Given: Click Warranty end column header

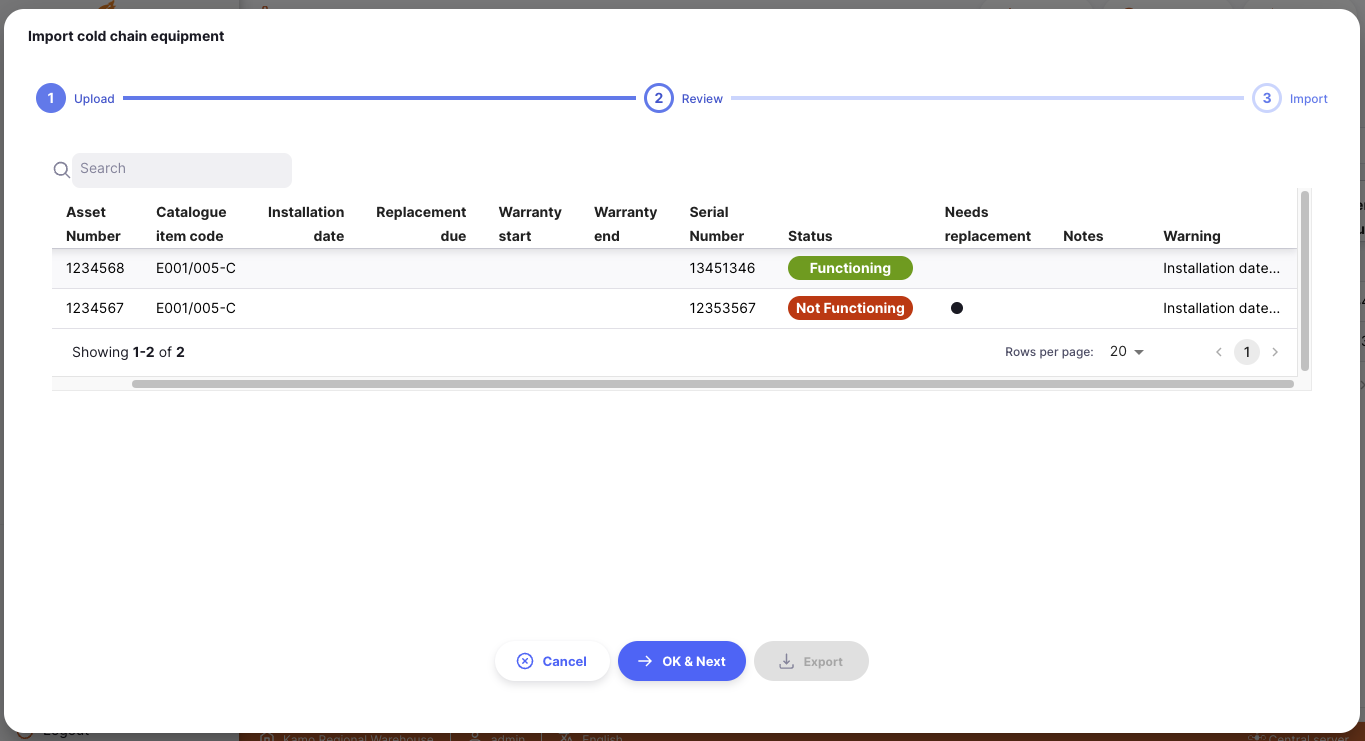Looking at the screenshot, I should pyautogui.click(x=625, y=224).
